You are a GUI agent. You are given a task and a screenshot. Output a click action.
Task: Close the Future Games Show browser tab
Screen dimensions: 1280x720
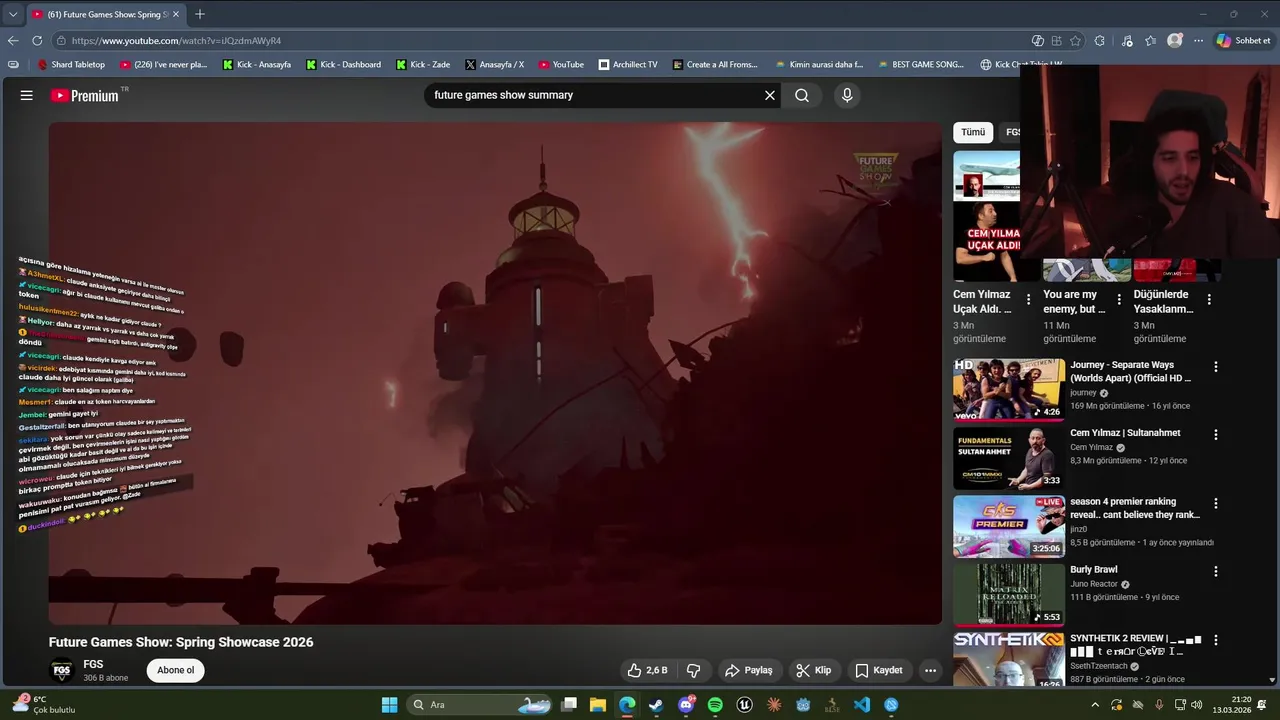coord(176,14)
